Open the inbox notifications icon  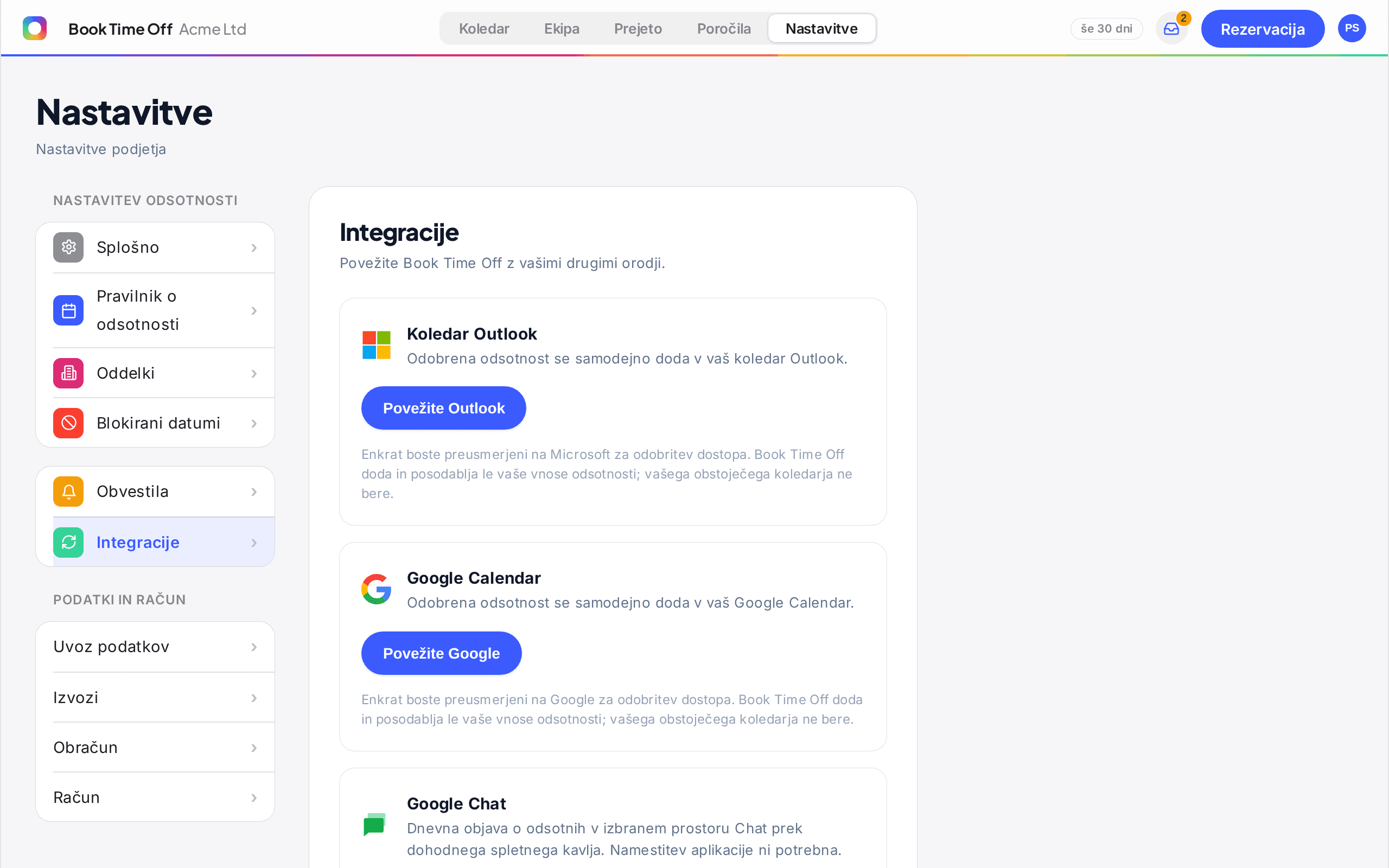click(1171, 29)
